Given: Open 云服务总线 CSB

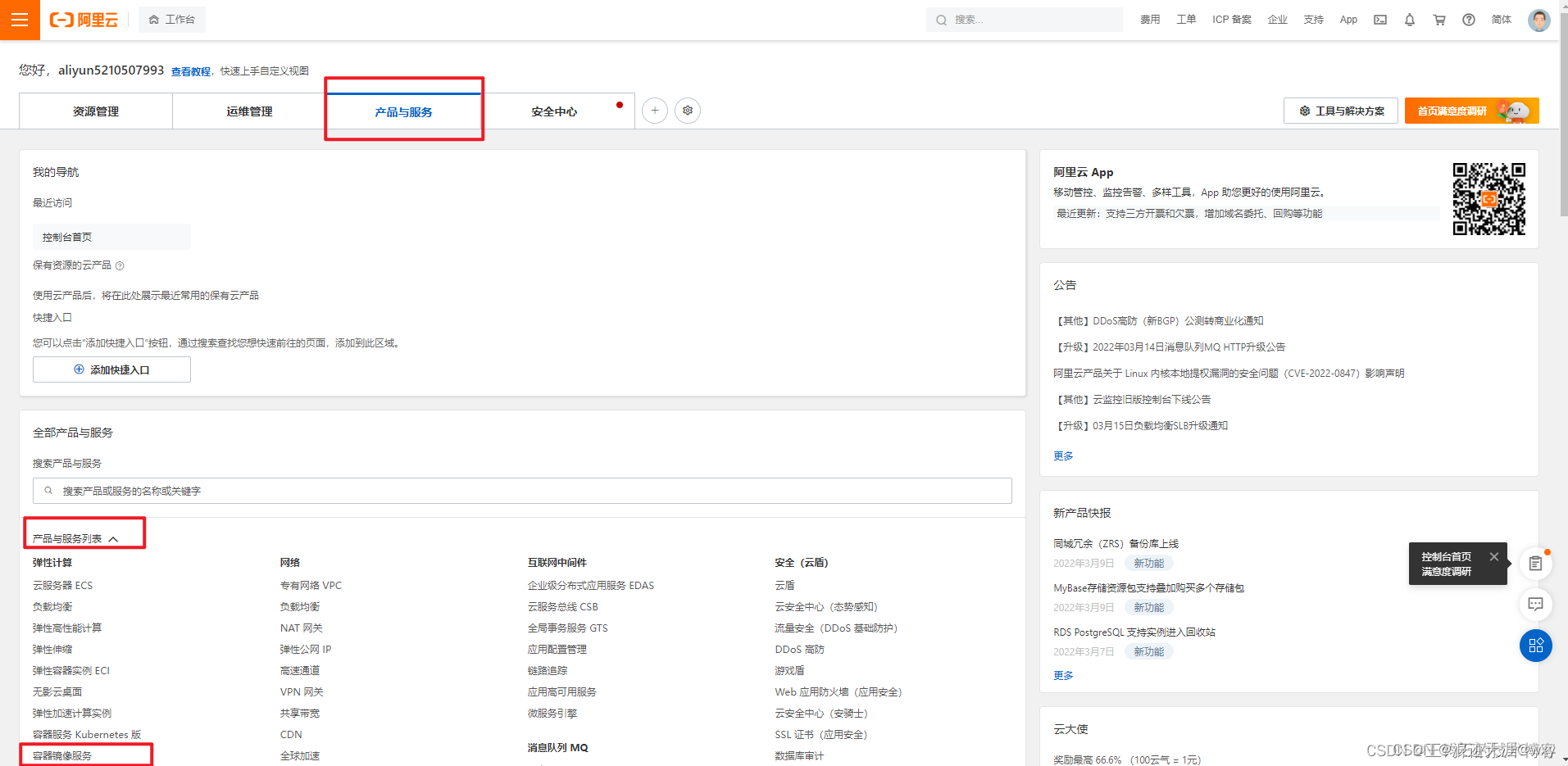Looking at the screenshot, I should 563,607.
